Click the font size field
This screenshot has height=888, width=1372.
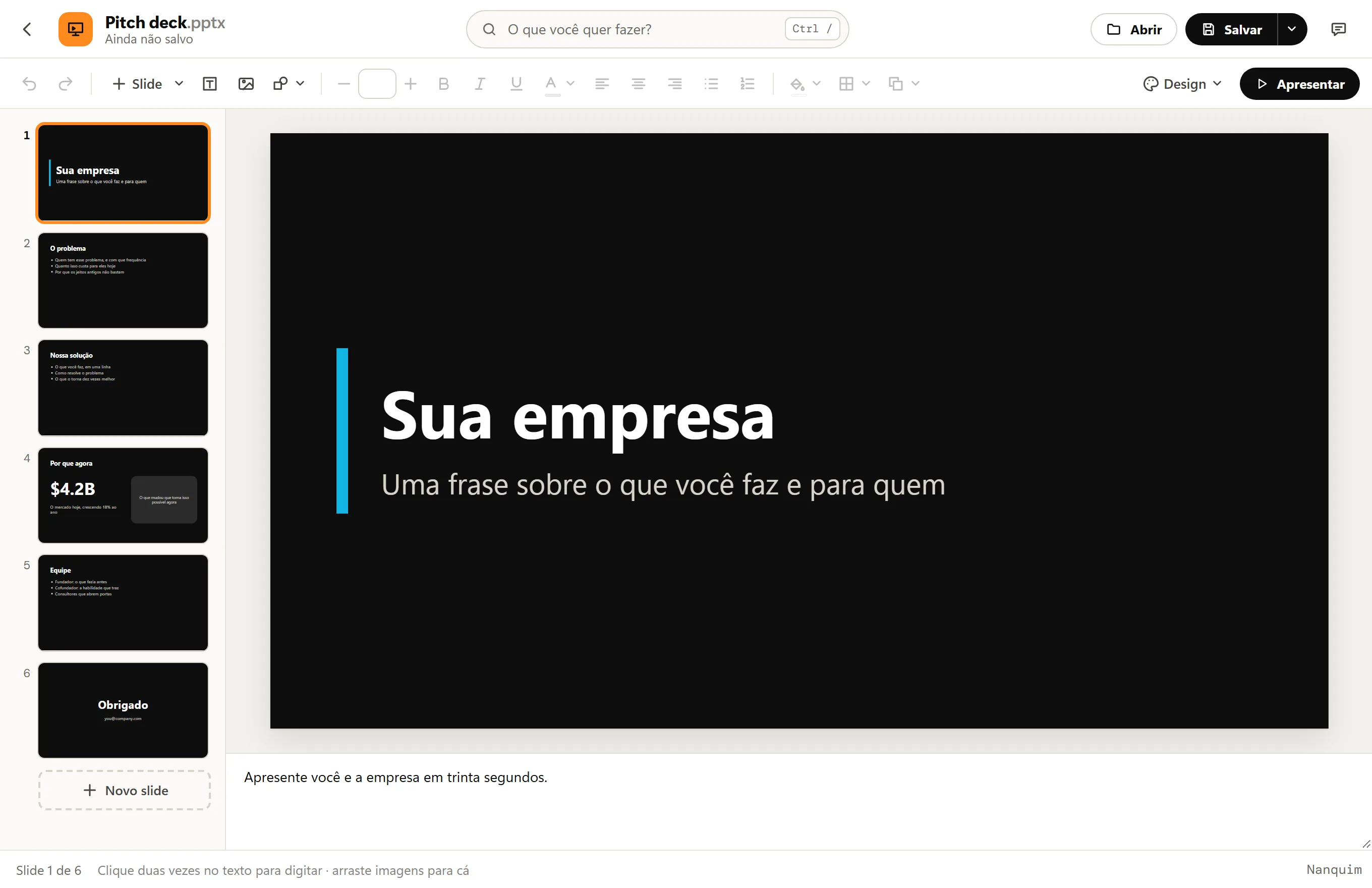click(377, 84)
